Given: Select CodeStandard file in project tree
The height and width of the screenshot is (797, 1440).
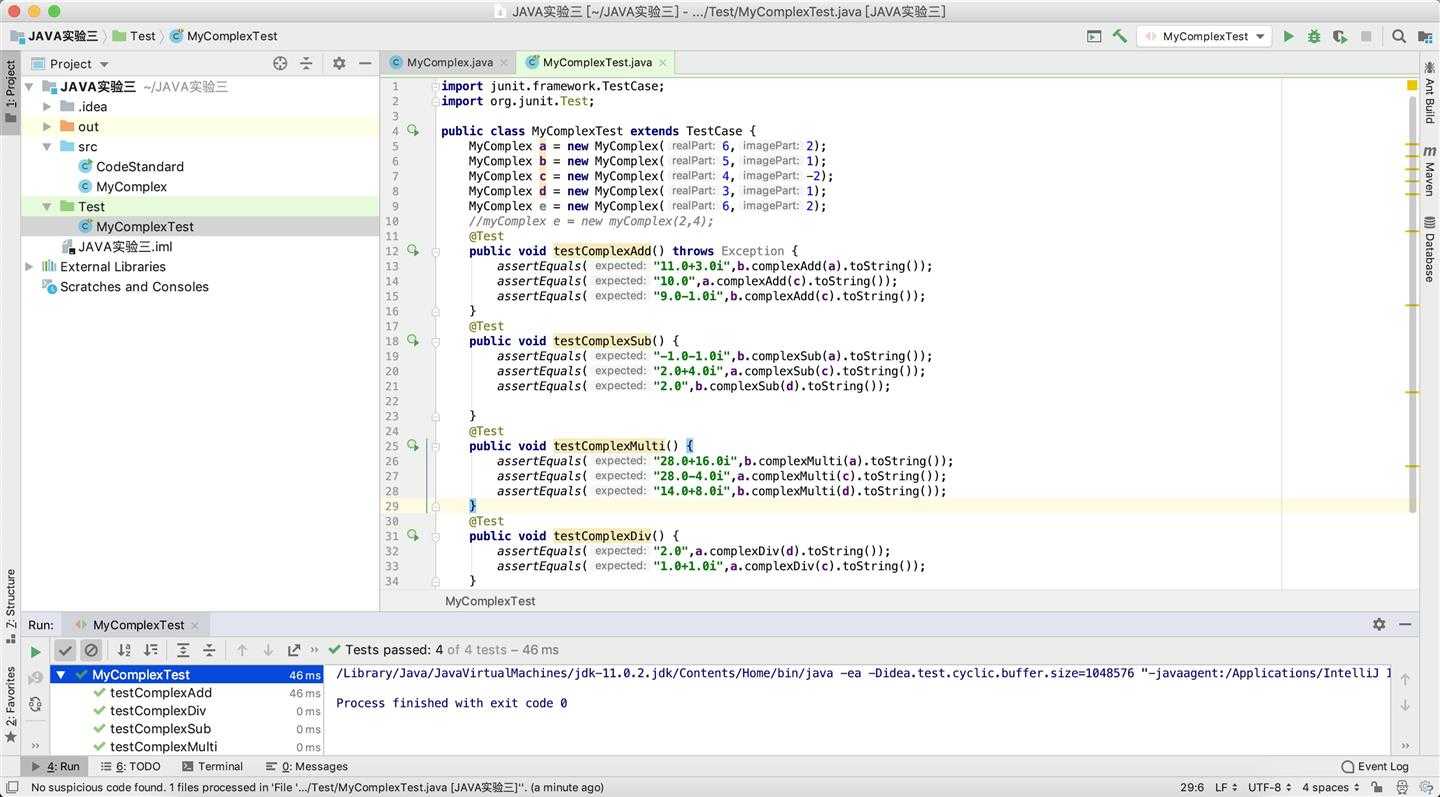Looking at the screenshot, I should (139, 167).
